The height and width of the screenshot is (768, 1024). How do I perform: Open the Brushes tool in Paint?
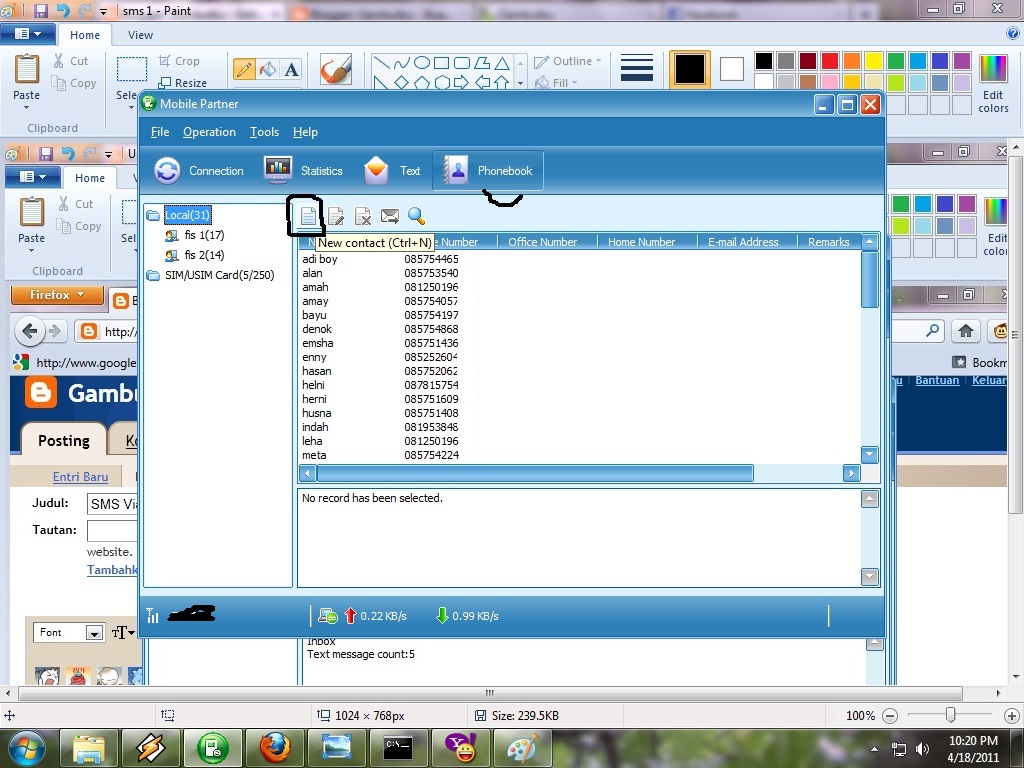[x=336, y=69]
